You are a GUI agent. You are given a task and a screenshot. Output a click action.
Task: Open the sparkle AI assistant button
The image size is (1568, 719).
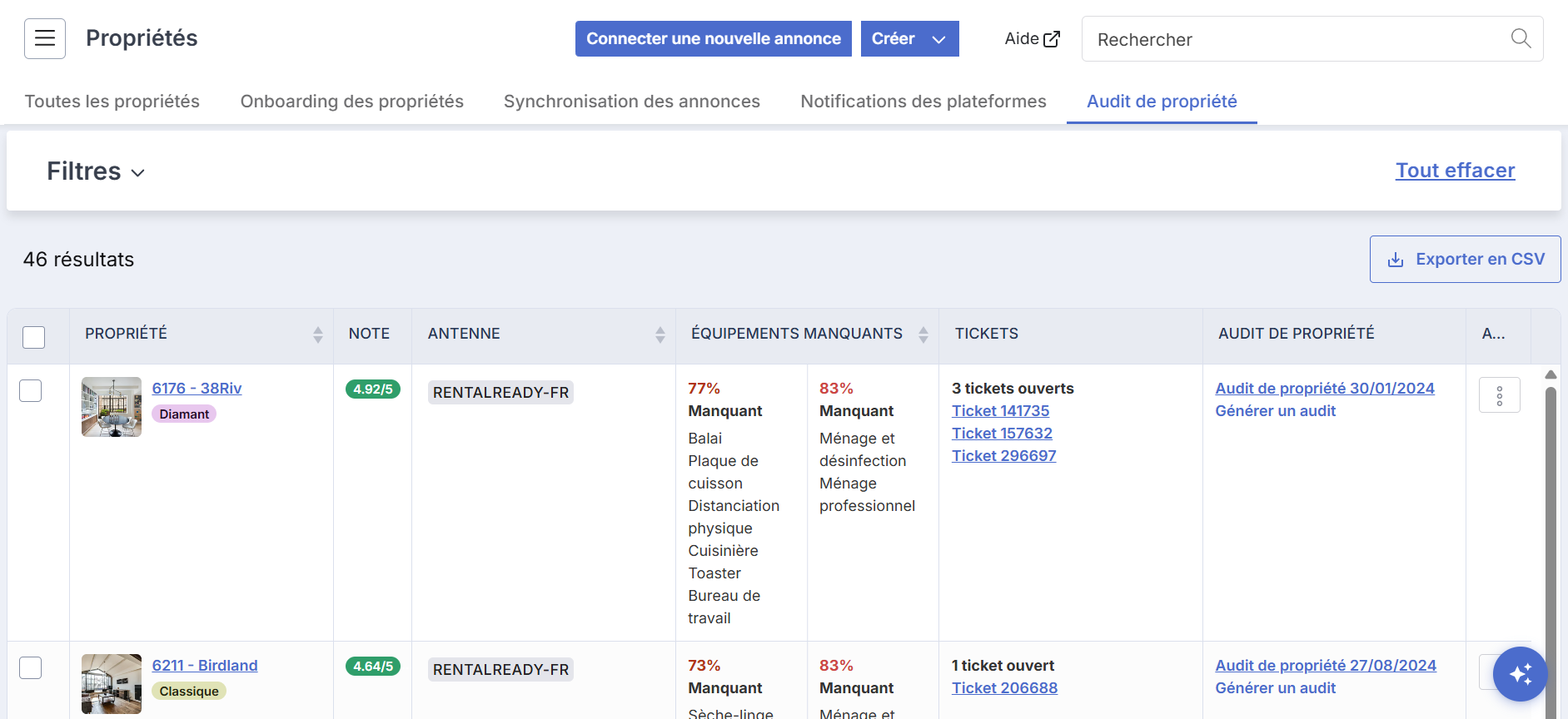[x=1520, y=674]
